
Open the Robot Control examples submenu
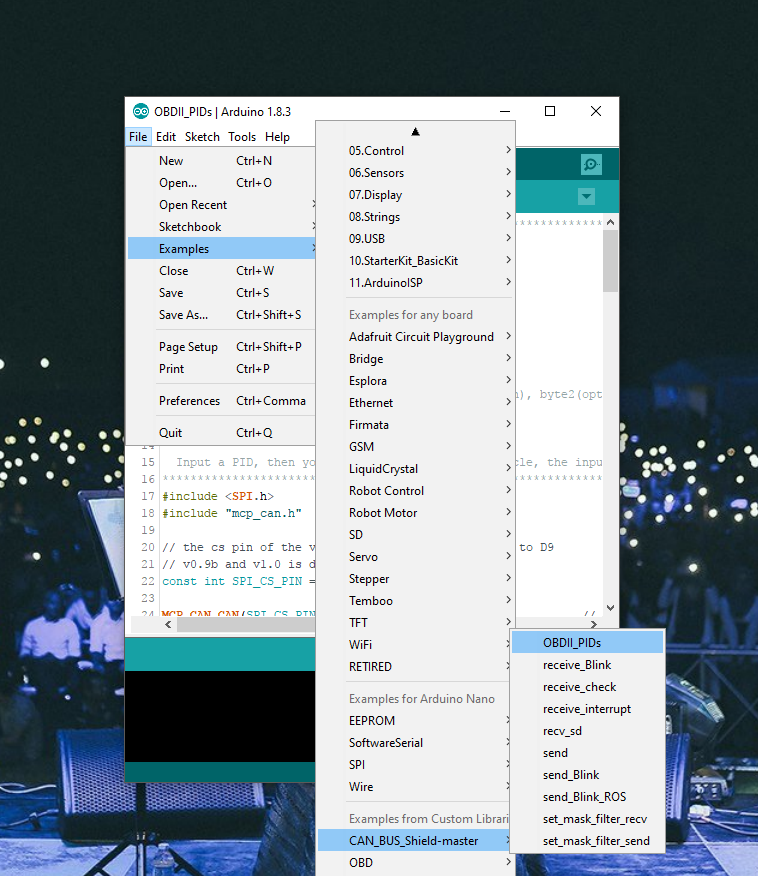pyautogui.click(x=415, y=491)
